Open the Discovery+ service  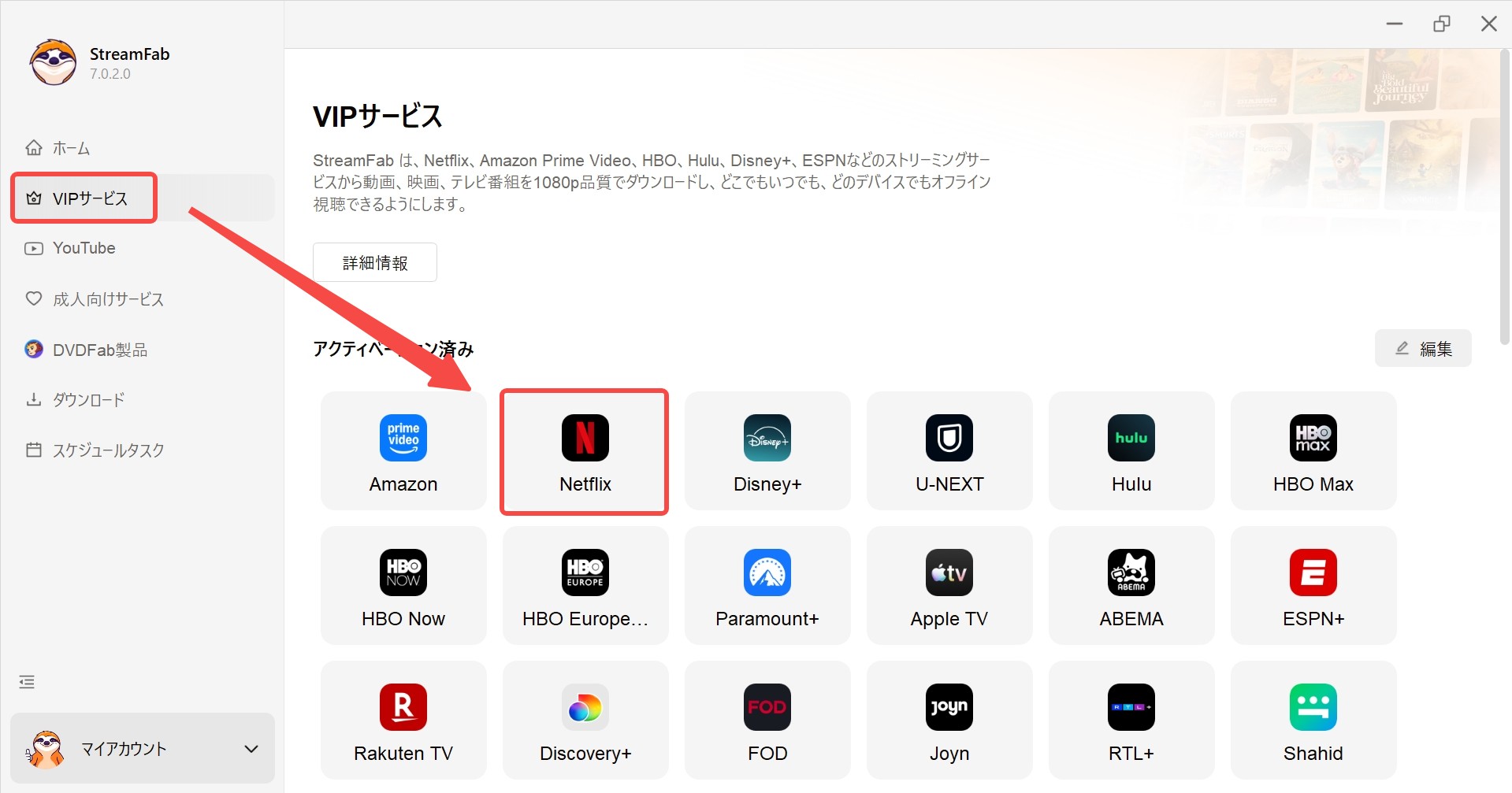tap(585, 721)
